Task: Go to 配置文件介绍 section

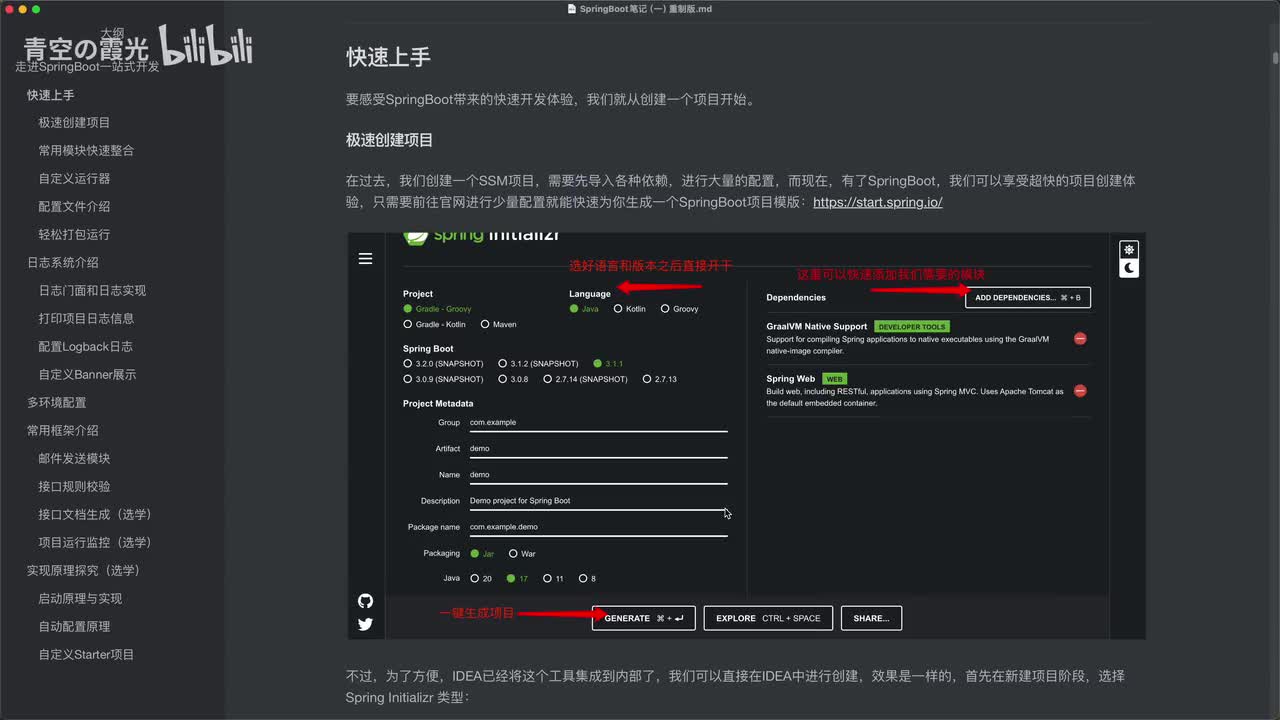Action: click(74, 207)
